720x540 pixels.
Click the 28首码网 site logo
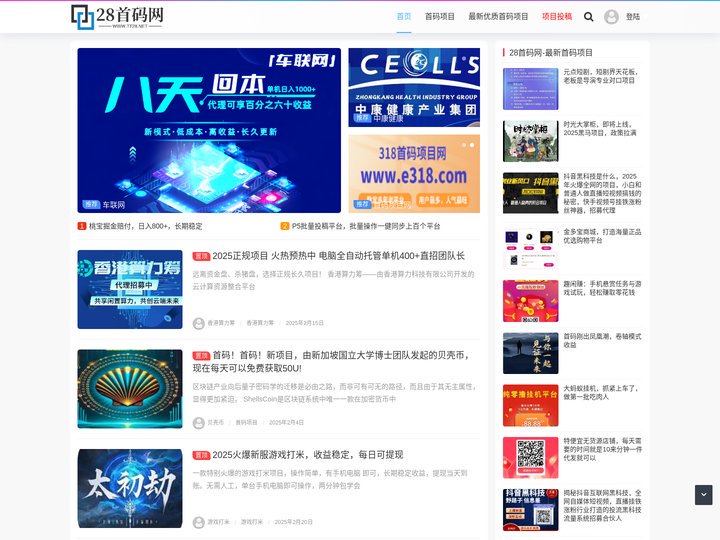click(117, 17)
